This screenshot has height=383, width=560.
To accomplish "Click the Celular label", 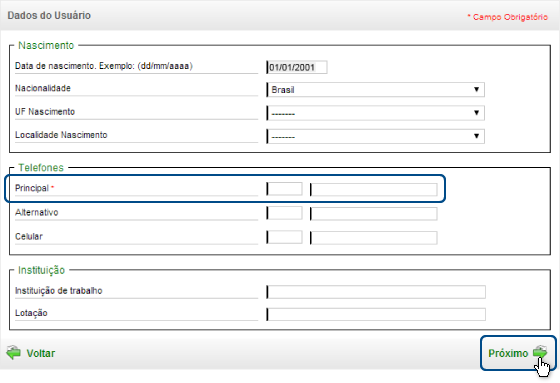I will tap(29, 237).
